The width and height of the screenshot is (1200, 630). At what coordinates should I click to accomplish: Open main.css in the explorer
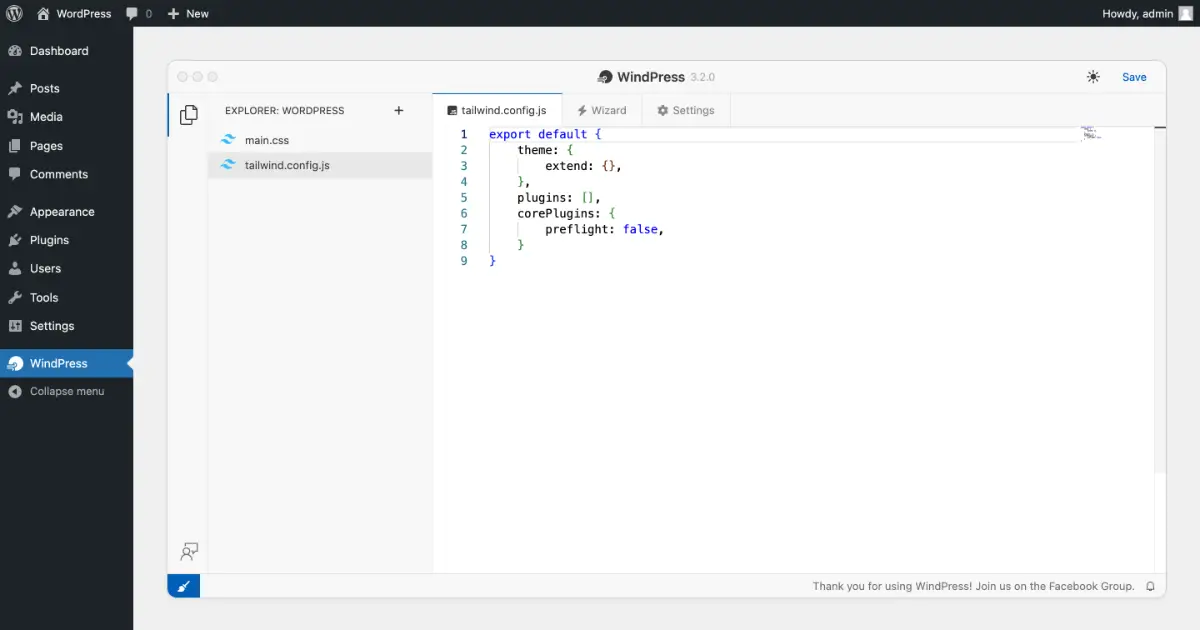pyautogui.click(x=267, y=140)
